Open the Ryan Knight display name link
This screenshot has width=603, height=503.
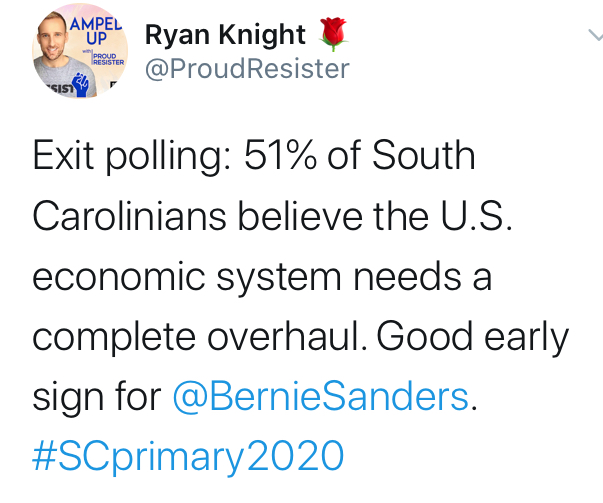[225, 35]
